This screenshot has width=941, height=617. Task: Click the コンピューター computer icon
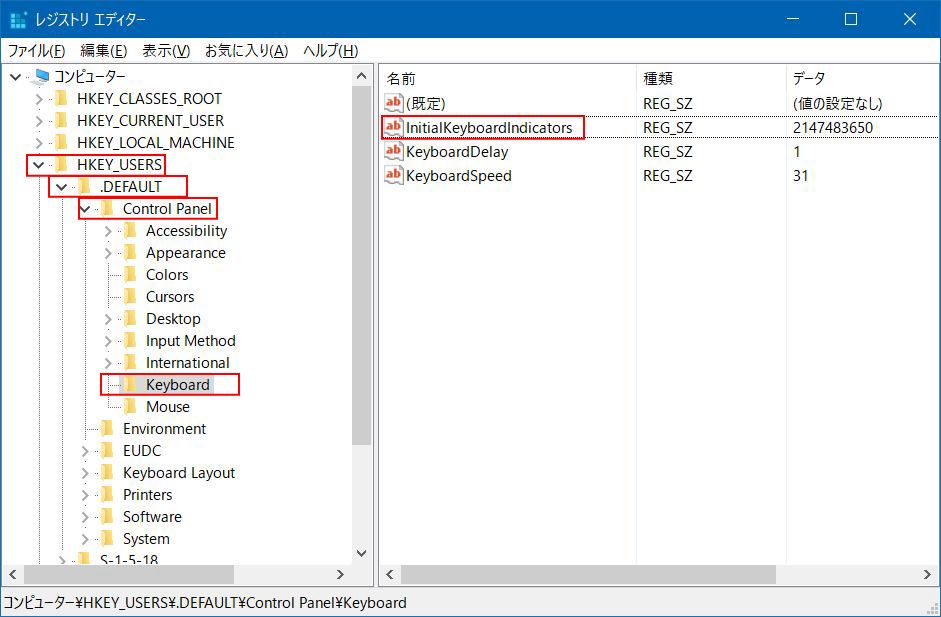click(42, 76)
